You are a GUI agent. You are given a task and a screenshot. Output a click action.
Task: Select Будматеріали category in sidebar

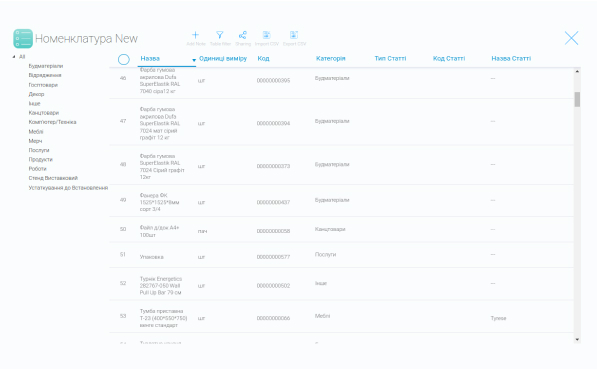click(x=46, y=66)
